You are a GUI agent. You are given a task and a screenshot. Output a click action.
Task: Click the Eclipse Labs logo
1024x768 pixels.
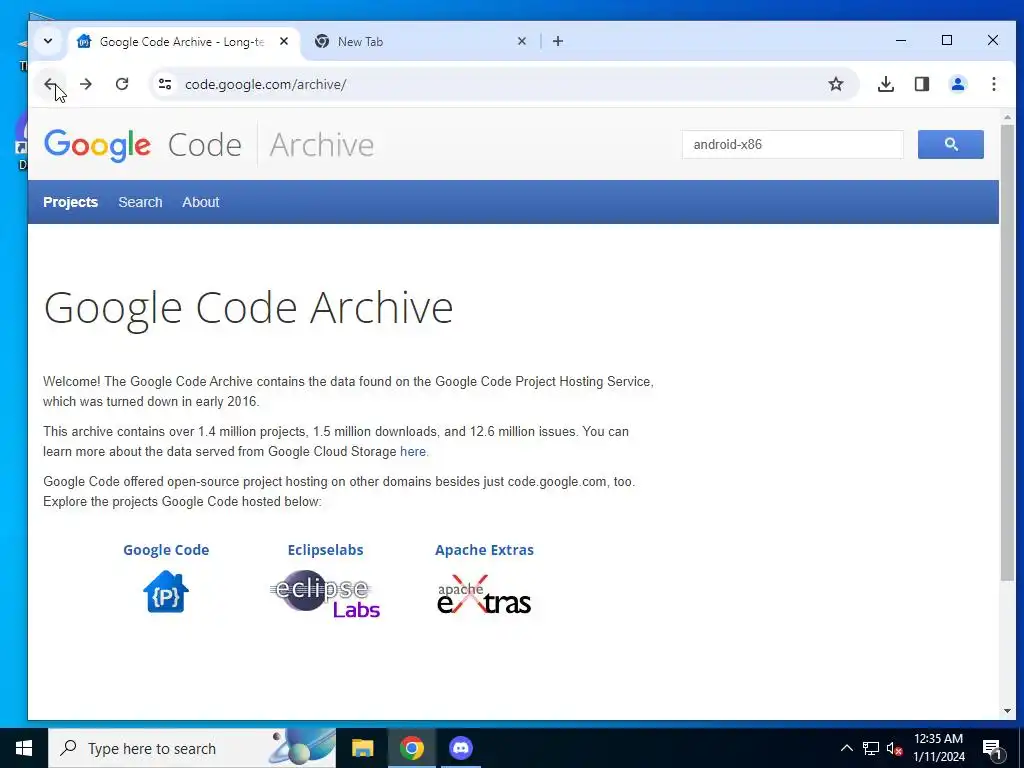tap(325, 594)
